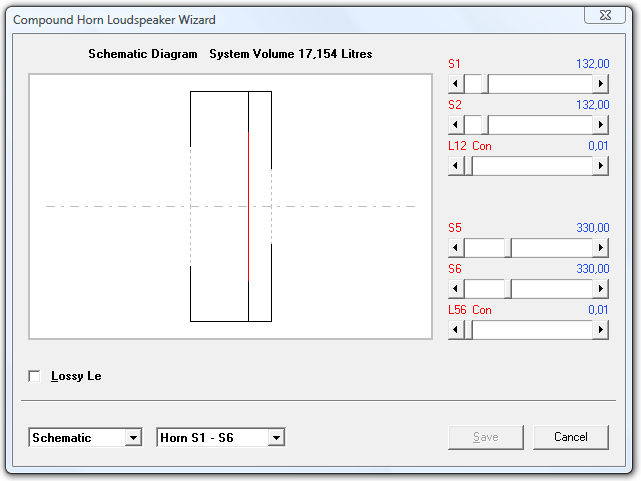This screenshot has width=641, height=481.
Task: Click the S2 value 132,00
Action: tap(592, 105)
